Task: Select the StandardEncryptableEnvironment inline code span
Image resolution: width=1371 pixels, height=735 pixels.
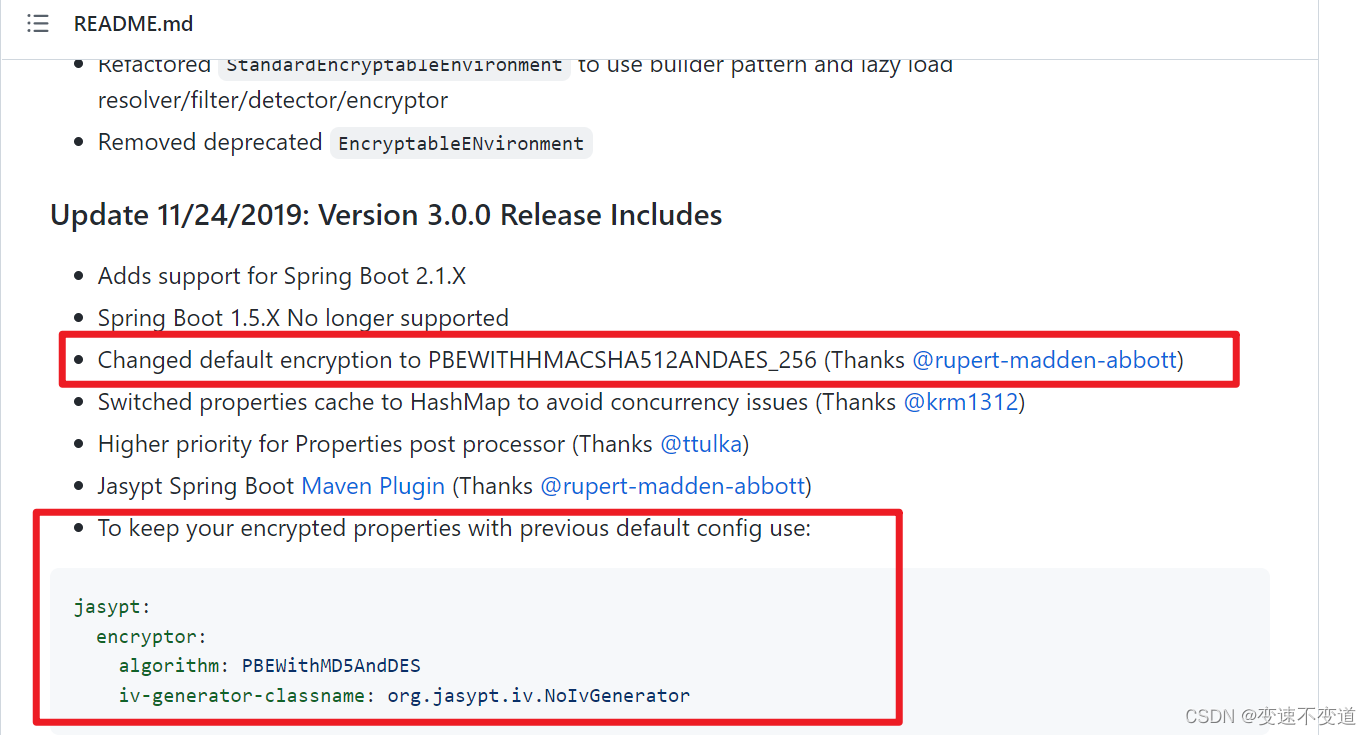Action: pyautogui.click(x=393, y=64)
